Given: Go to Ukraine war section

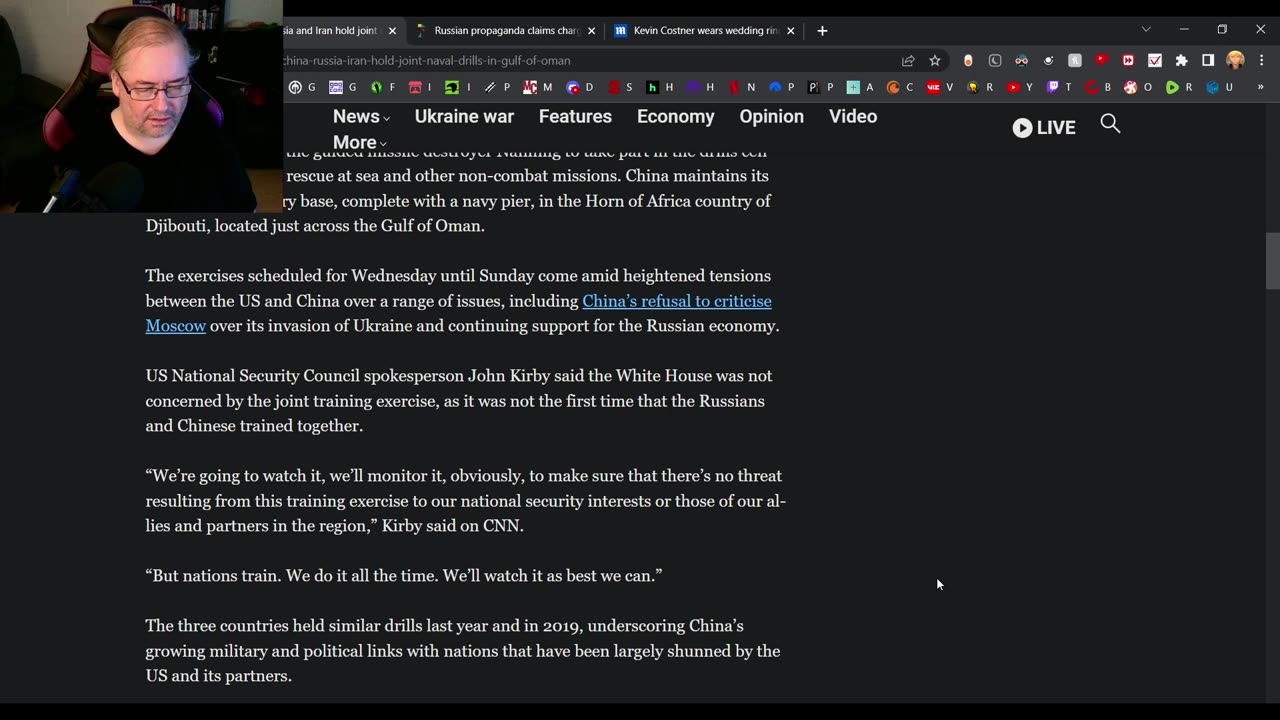Looking at the screenshot, I should [x=464, y=117].
